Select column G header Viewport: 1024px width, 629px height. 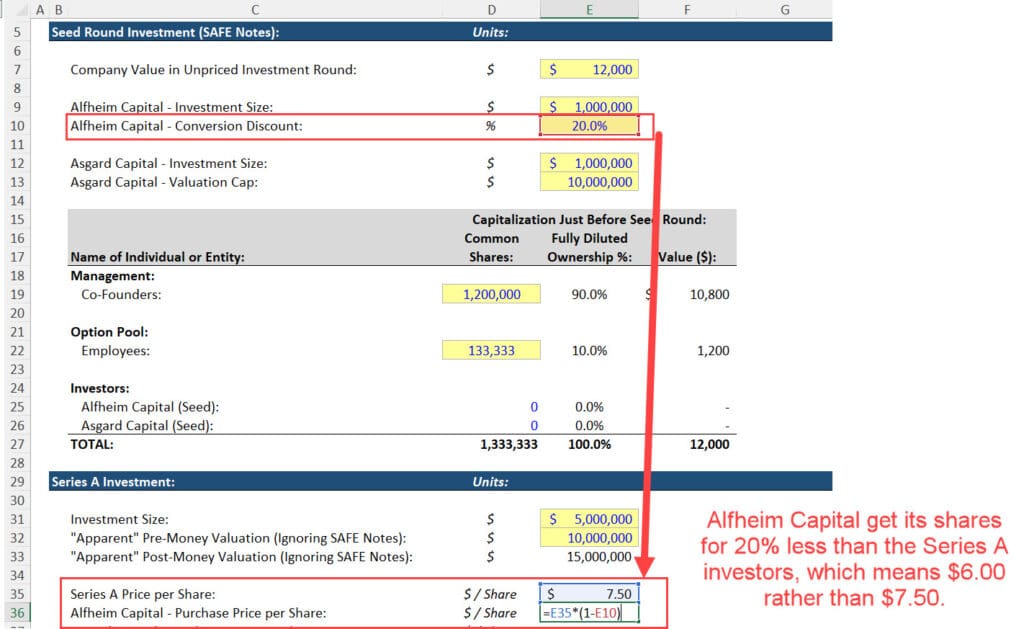[786, 8]
